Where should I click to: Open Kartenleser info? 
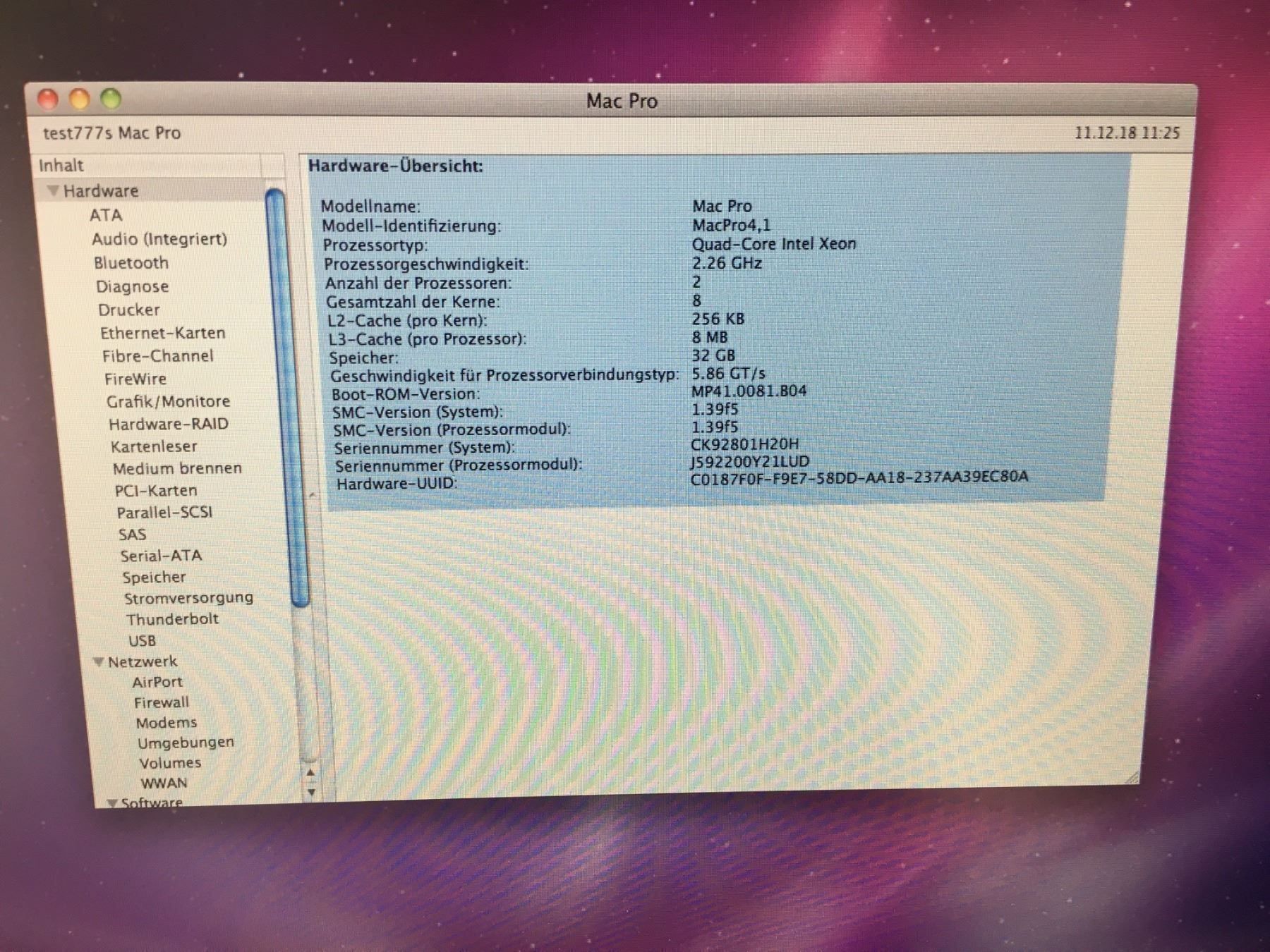pos(154,447)
